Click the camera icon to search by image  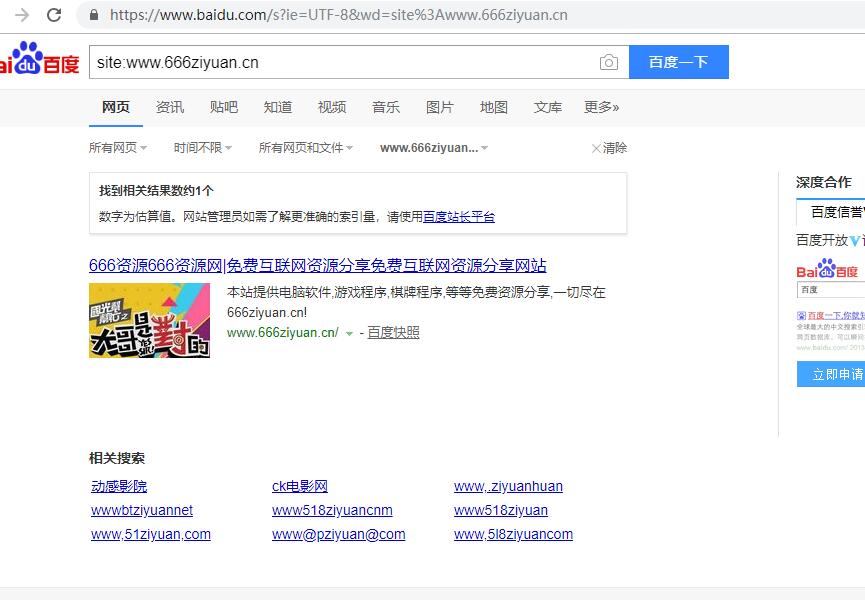coord(609,61)
